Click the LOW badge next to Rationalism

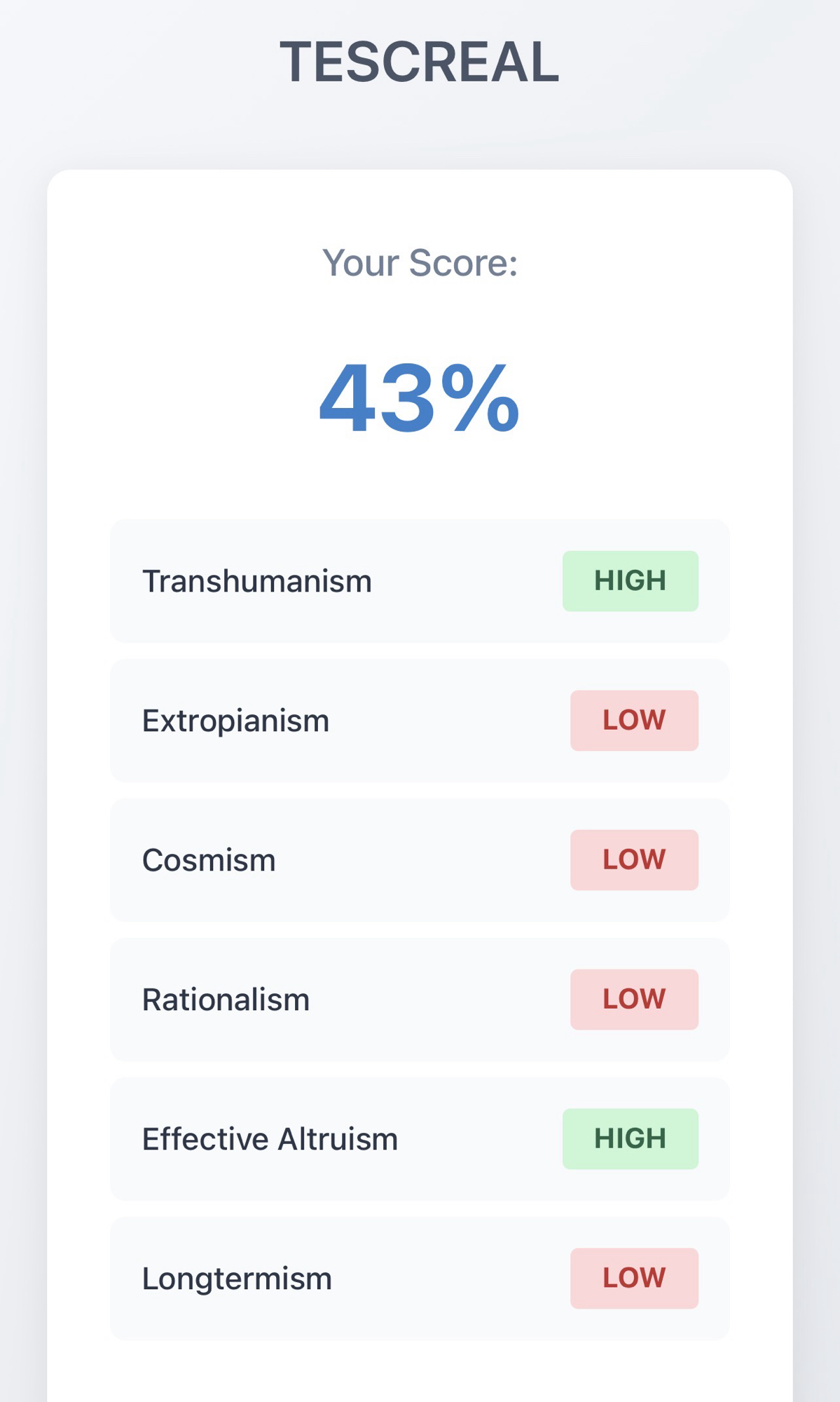pyautogui.click(x=634, y=1000)
